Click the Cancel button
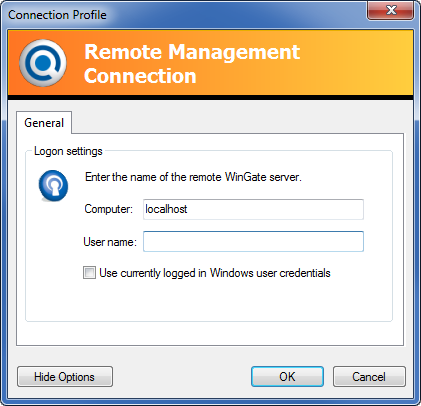 (369, 377)
